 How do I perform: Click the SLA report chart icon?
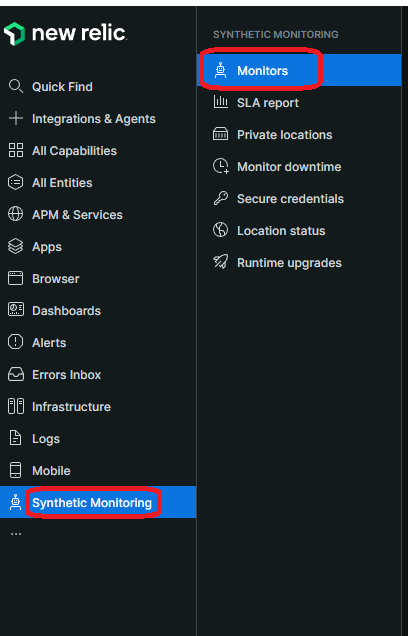tap(221, 102)
